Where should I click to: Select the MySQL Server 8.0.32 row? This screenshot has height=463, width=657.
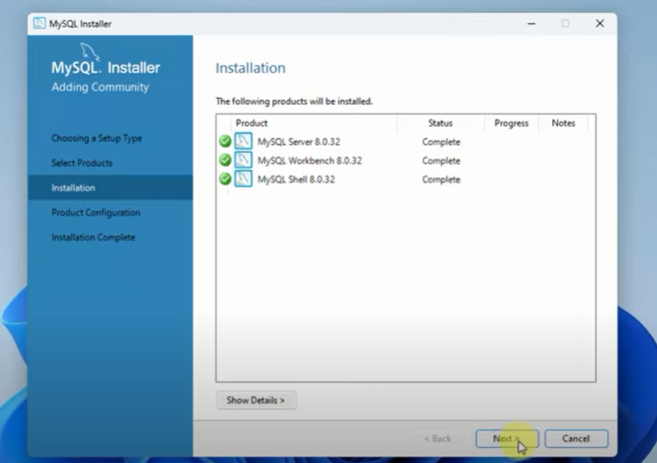click(x=406, y=142)
